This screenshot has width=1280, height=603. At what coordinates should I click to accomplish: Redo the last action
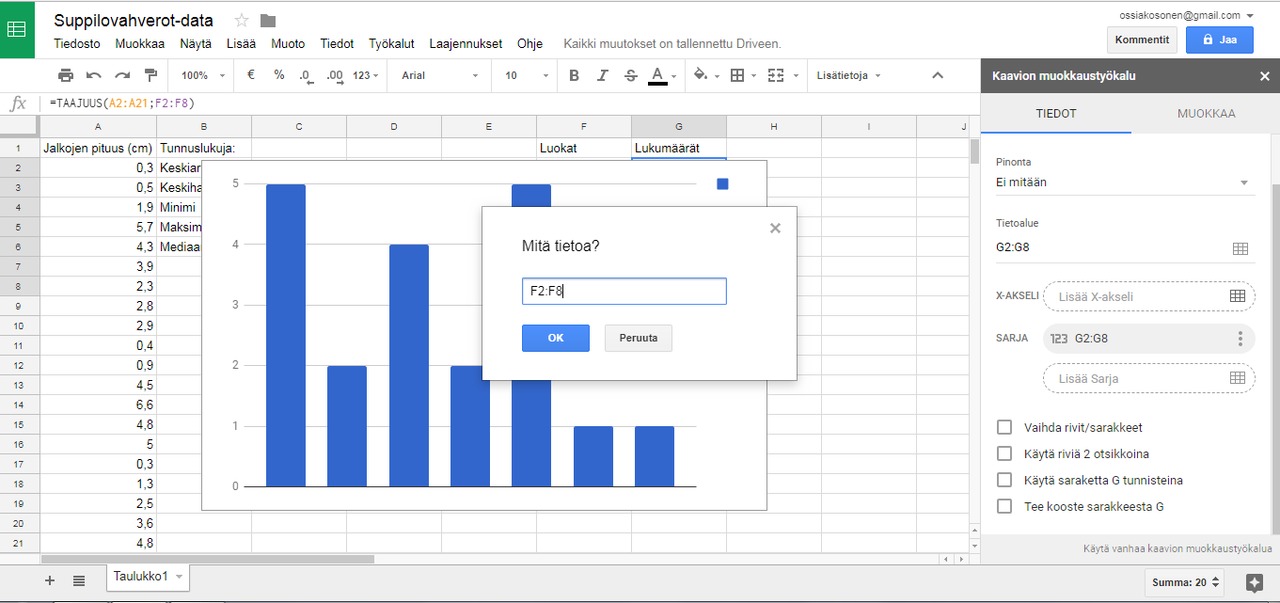pos(122,75)
